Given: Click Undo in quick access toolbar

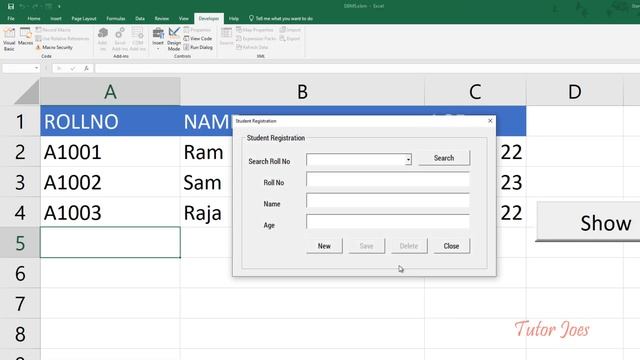Looking at the screenshot, I should [22, 6].
